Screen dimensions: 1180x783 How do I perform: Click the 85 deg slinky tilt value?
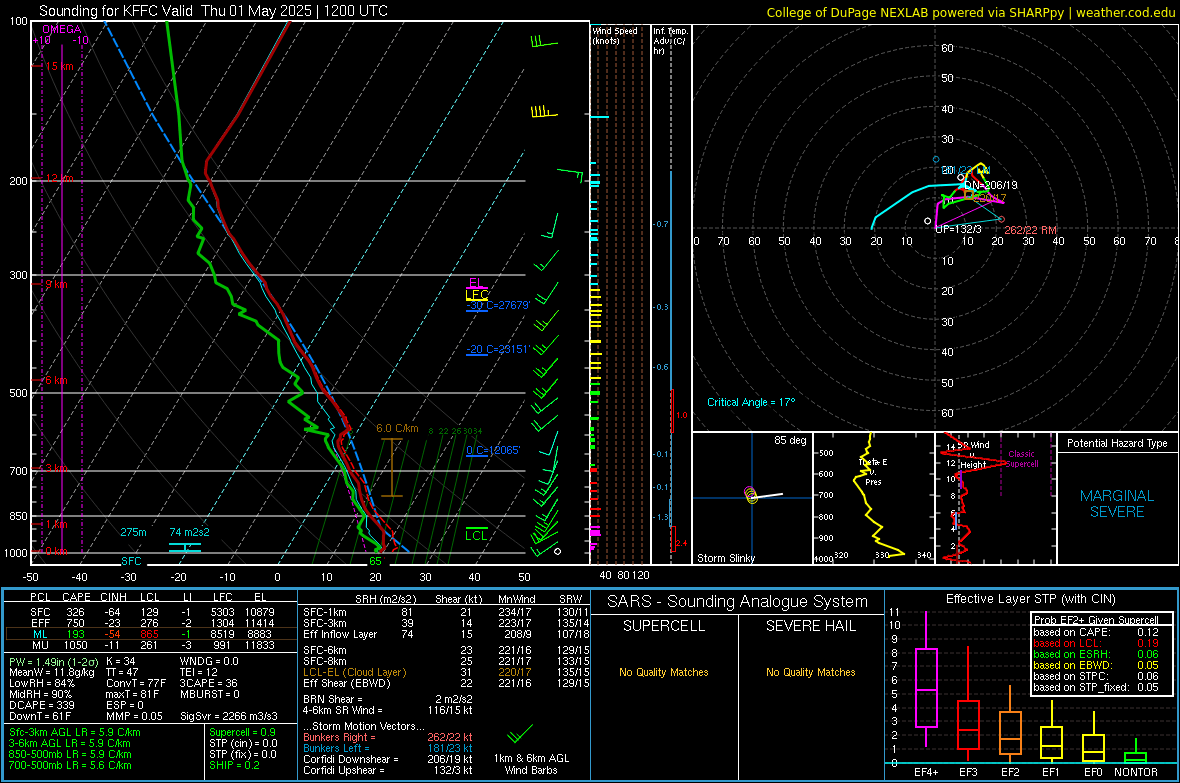[x=790, y=440]
